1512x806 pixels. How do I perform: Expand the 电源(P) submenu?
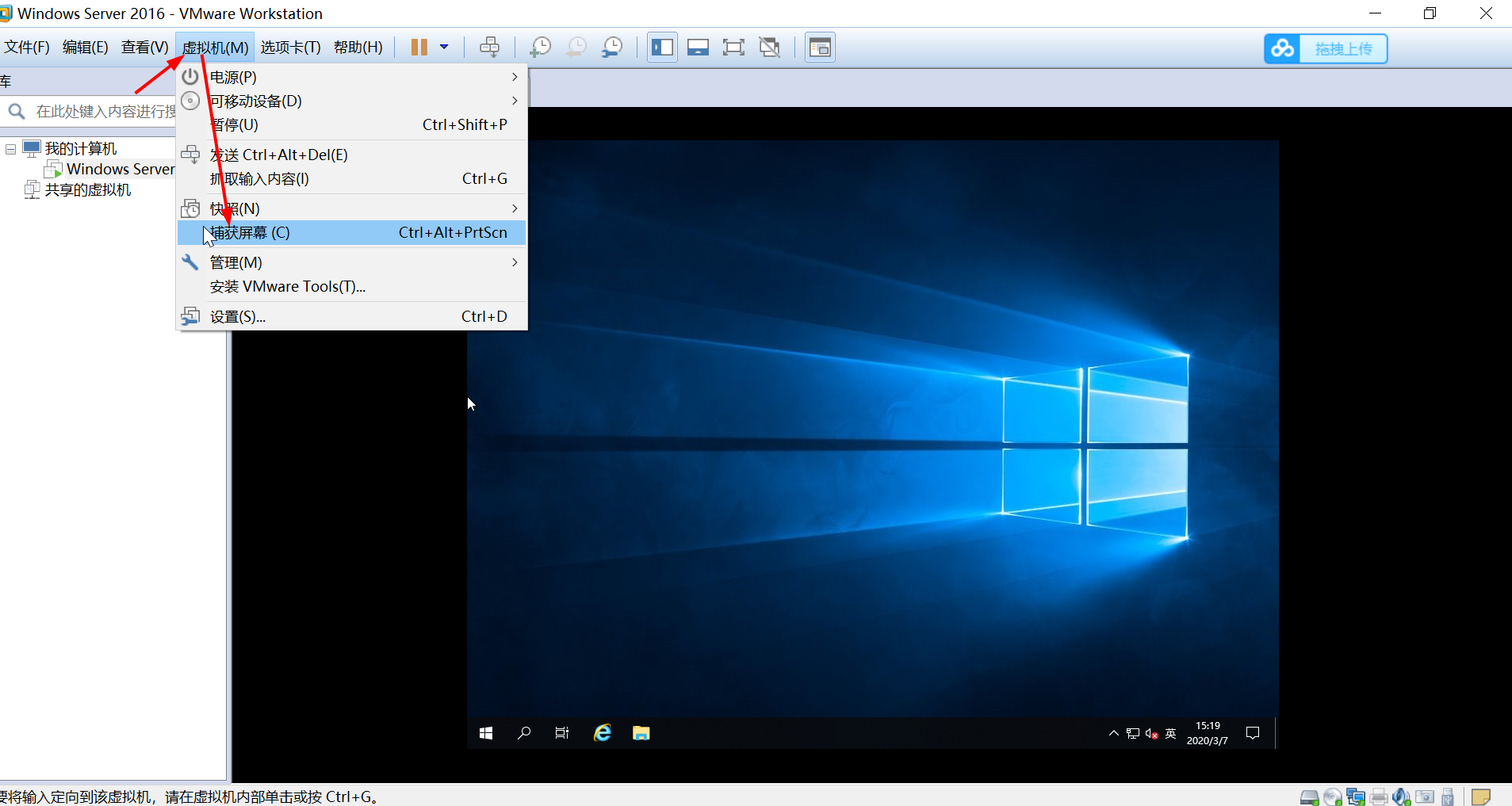click(352, 77)
